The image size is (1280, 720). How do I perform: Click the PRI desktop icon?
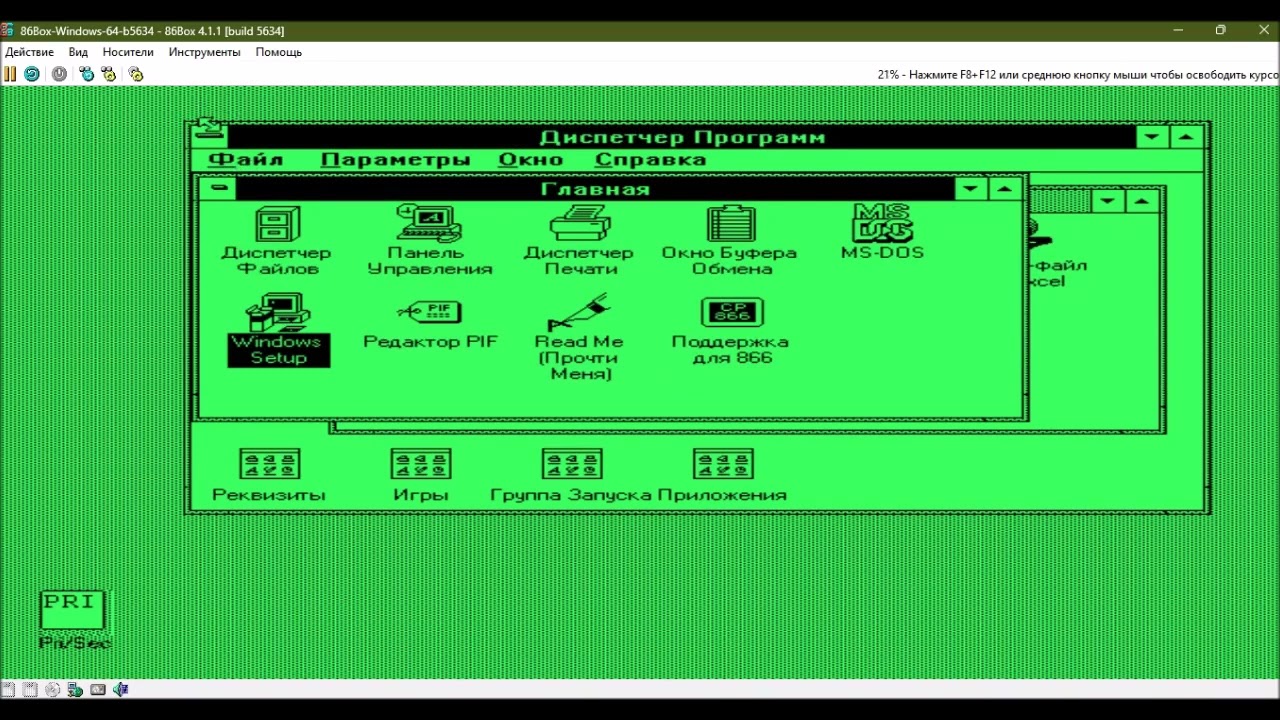click(x=74, y=620)
